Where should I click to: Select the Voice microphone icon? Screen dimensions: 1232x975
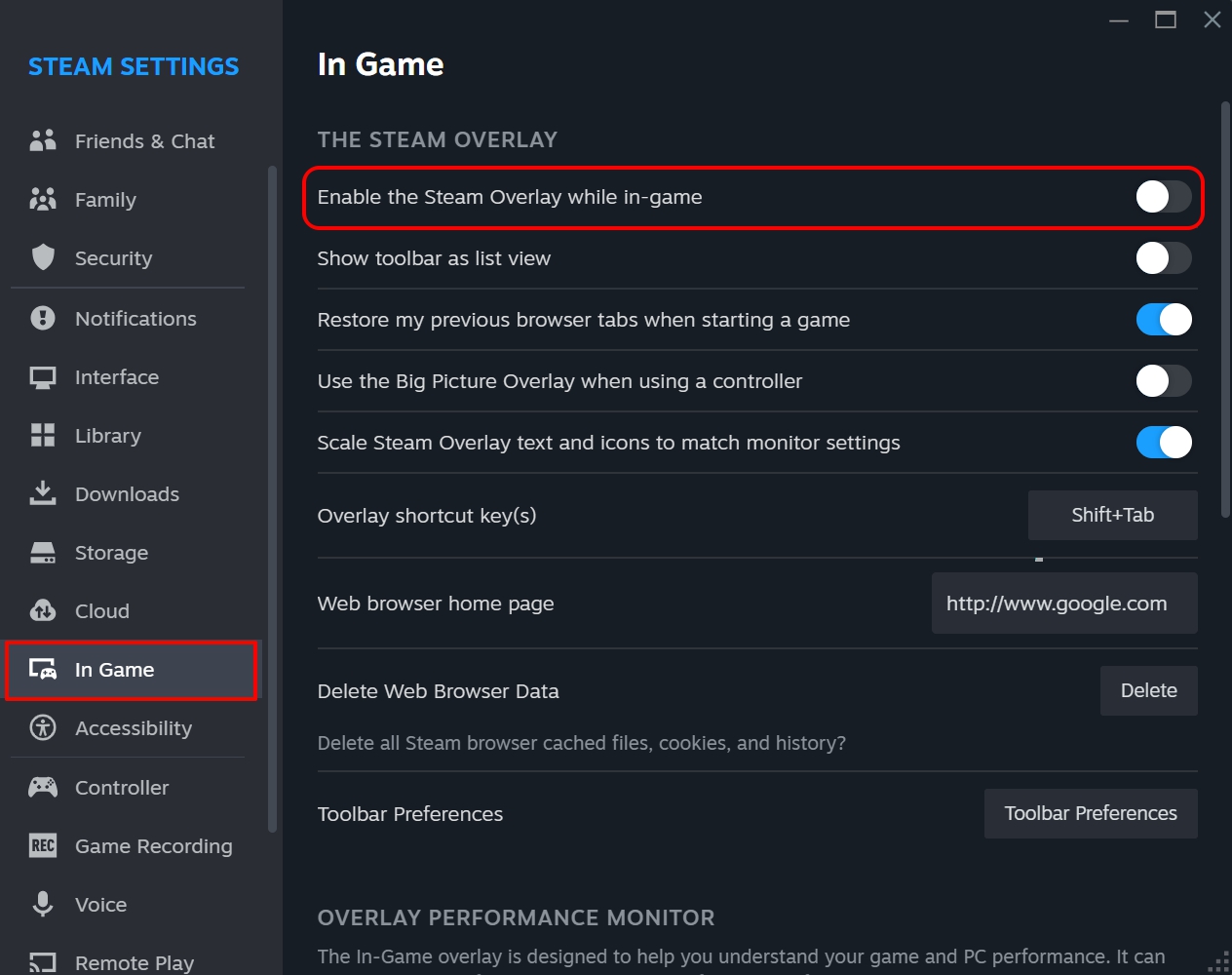click(43, 904)
